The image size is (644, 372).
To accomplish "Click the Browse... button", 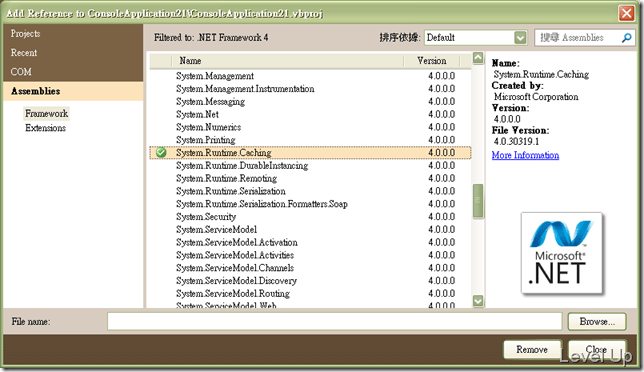I will coord(597,321).
